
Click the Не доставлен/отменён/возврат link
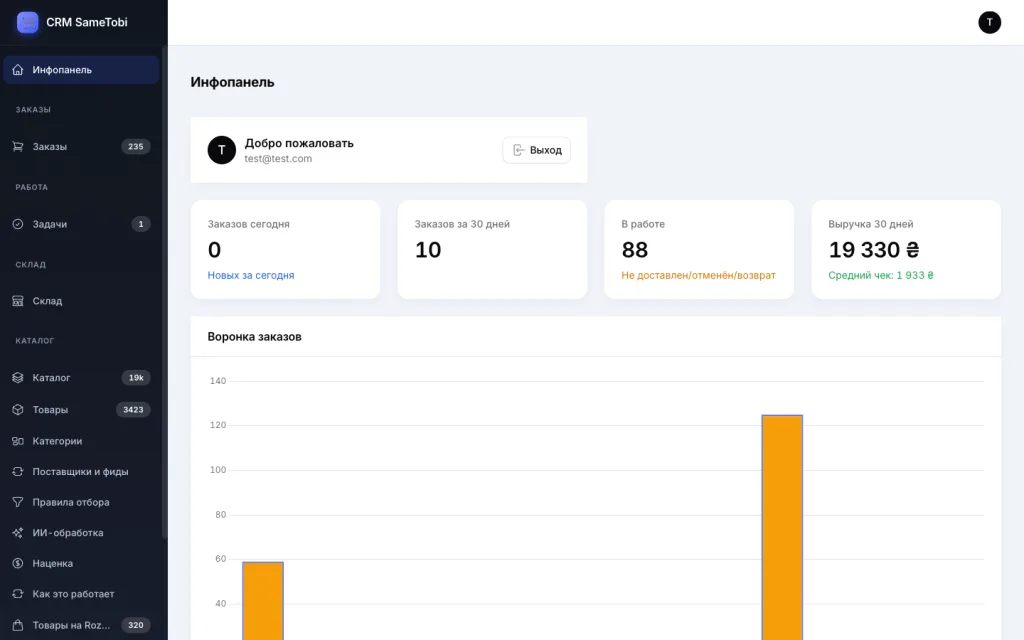click(698, 276)
